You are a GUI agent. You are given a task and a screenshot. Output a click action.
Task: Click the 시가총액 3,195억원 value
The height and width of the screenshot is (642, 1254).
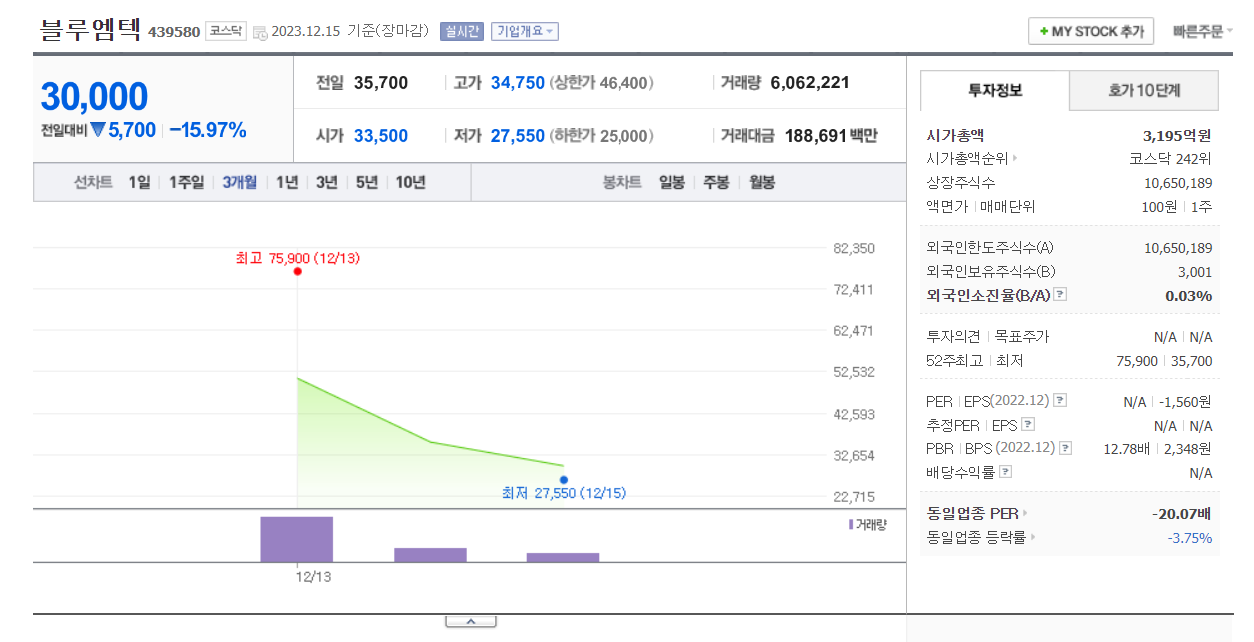pos(1177,134)
